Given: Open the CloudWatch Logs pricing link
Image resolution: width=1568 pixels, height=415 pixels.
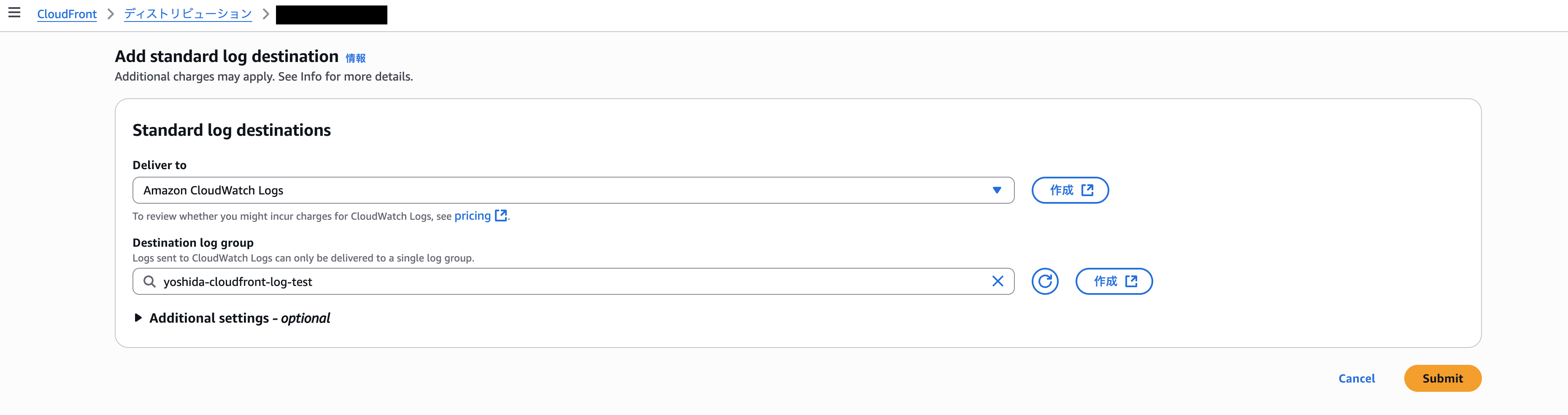Looking at the screenshot, I should point(472,216).
